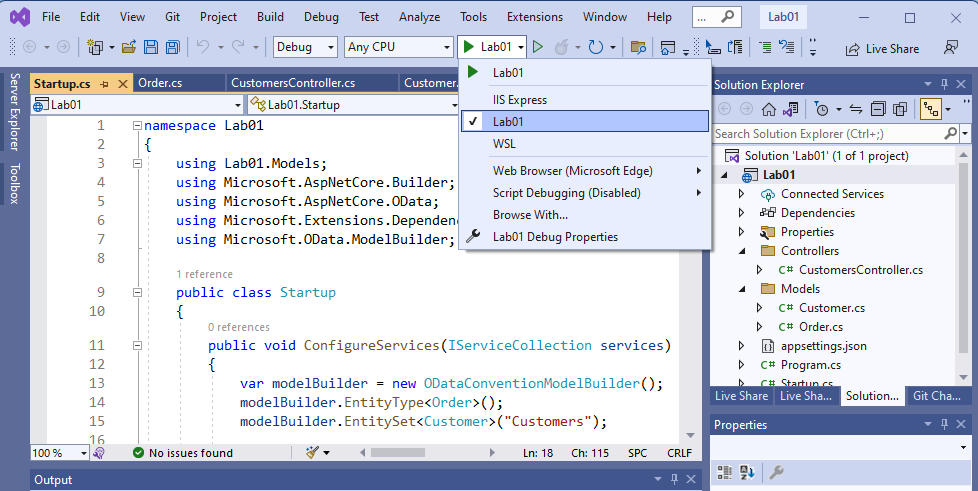Open the Debug configuration dropdown
Screen dimensions: 978x491
pyautogui.click(x=305, y=47)
